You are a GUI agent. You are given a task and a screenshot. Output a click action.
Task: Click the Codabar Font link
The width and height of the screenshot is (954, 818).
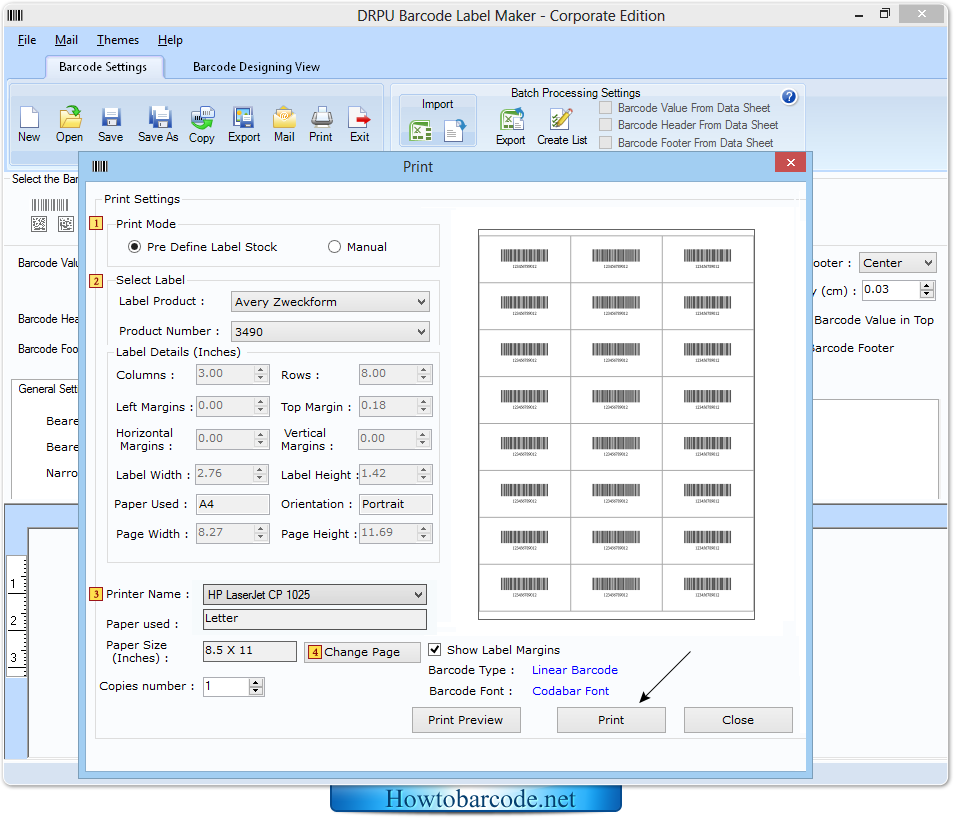[570, 691]
